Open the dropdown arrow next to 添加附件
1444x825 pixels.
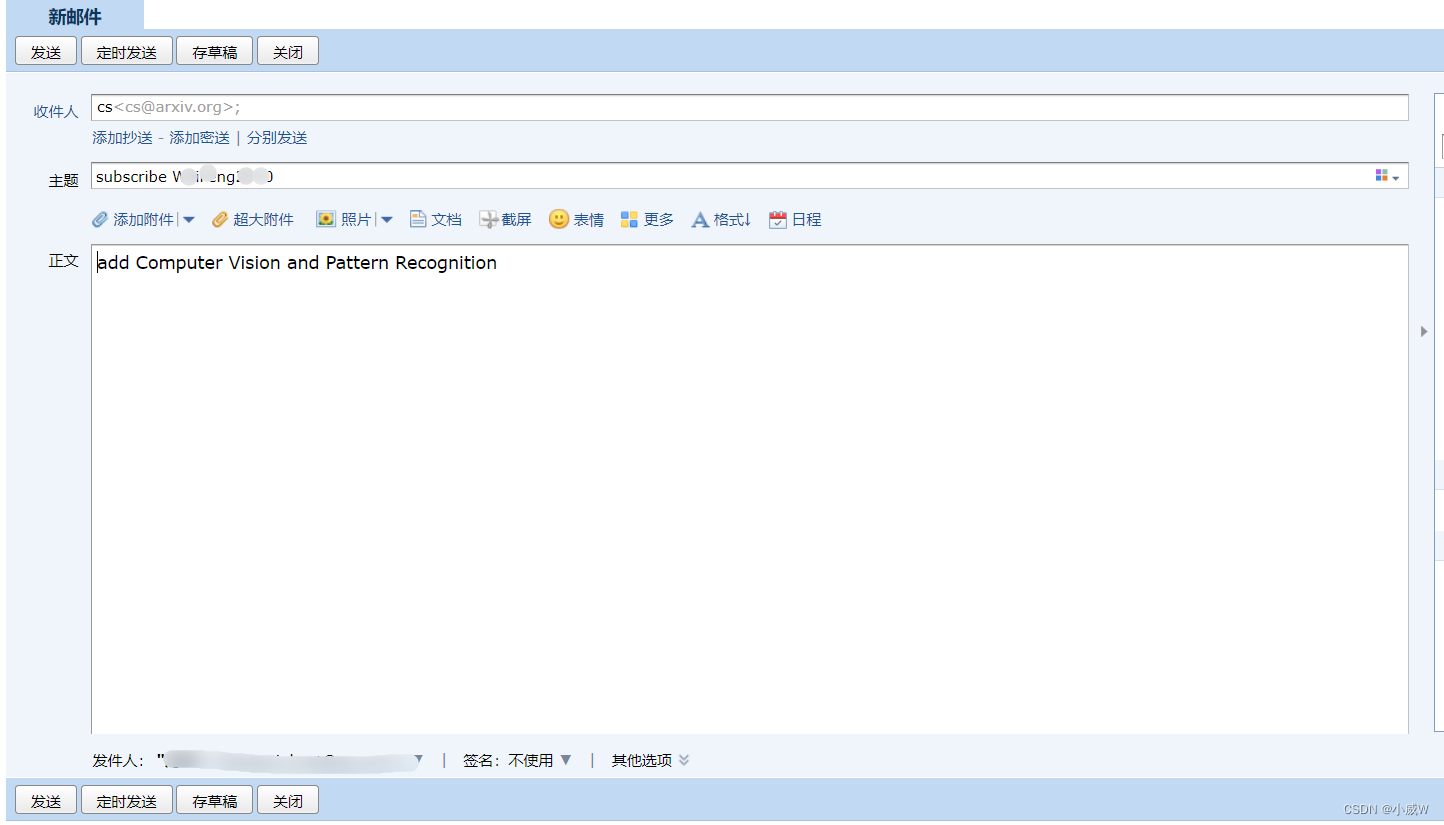click(x=188, y=220)
